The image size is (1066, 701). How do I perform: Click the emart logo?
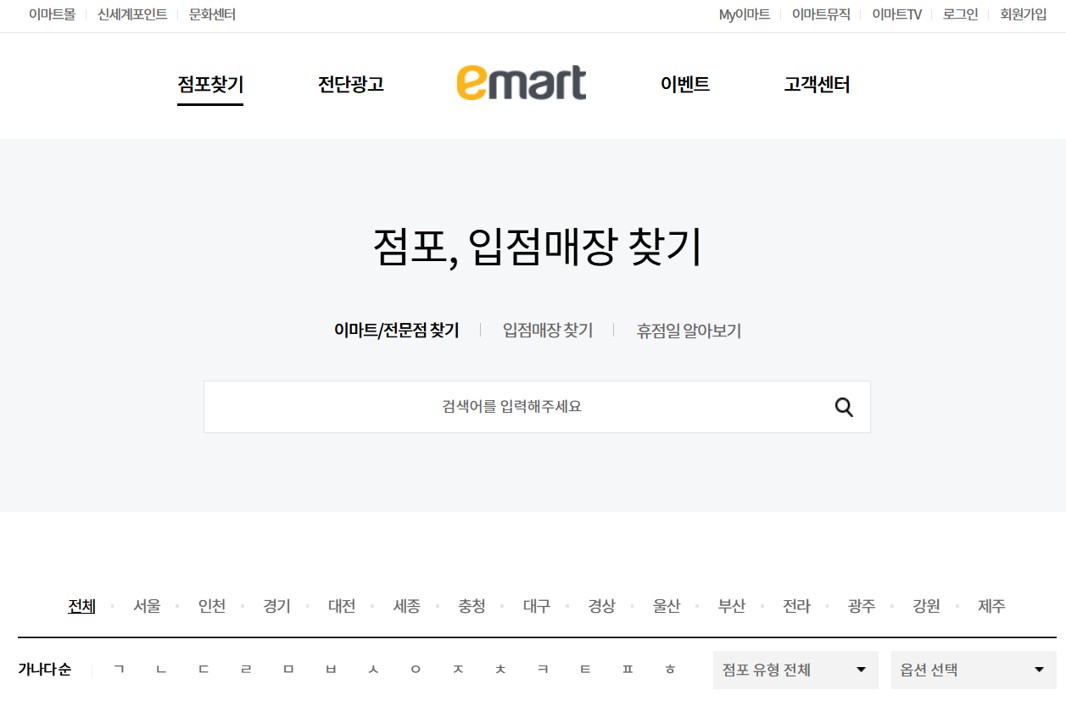(x=521, y=83)
